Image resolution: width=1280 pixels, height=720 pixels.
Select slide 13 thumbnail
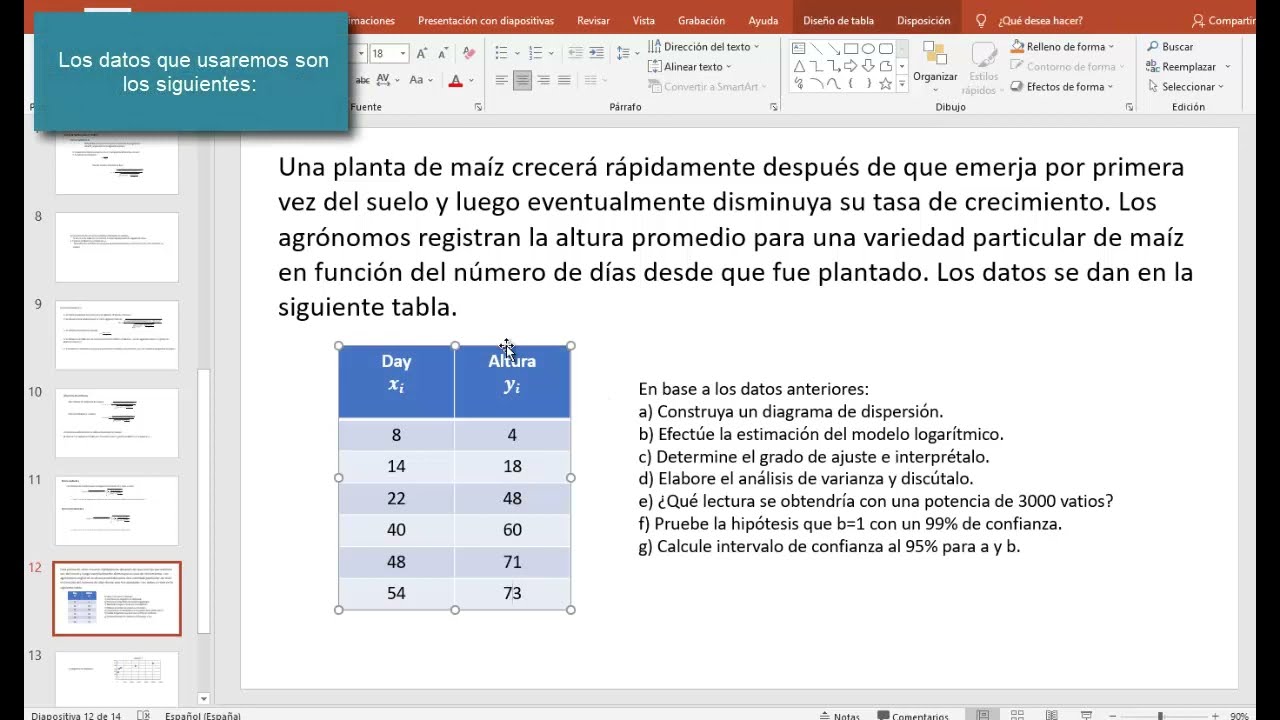(117, 680)
